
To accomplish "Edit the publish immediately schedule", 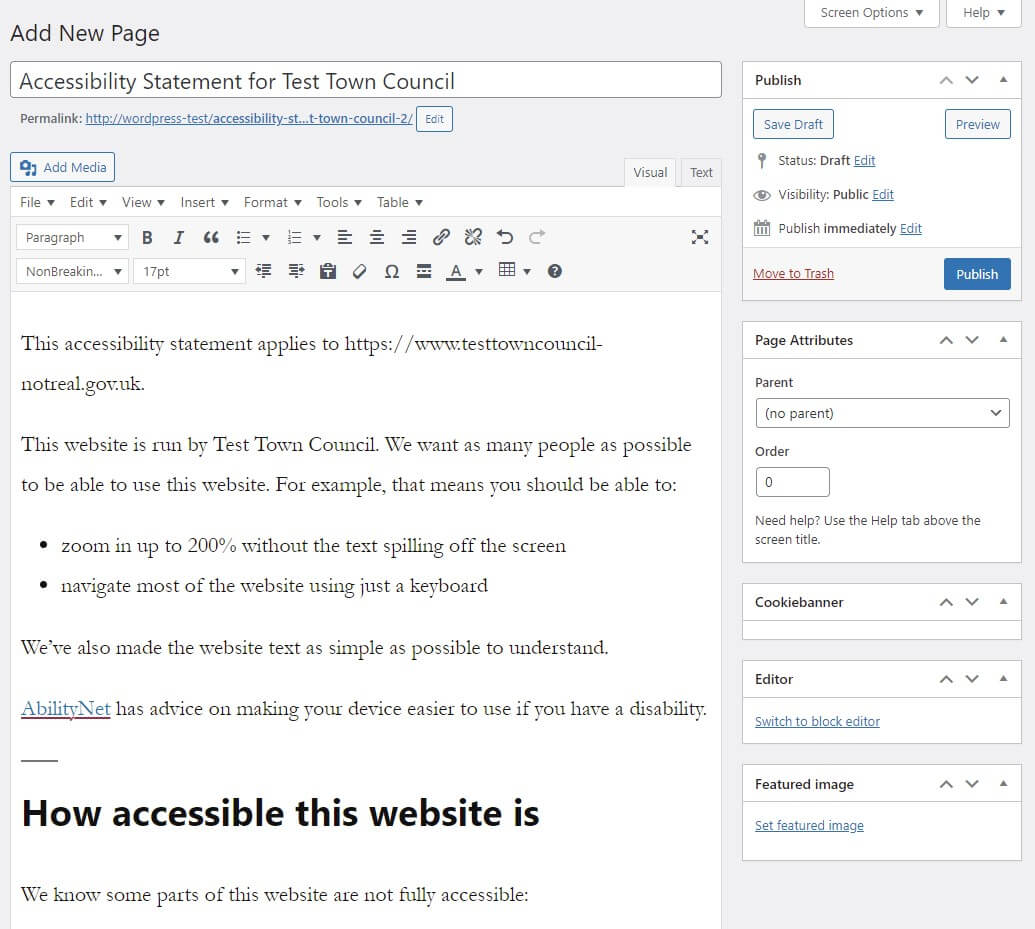I will [910, 228].
